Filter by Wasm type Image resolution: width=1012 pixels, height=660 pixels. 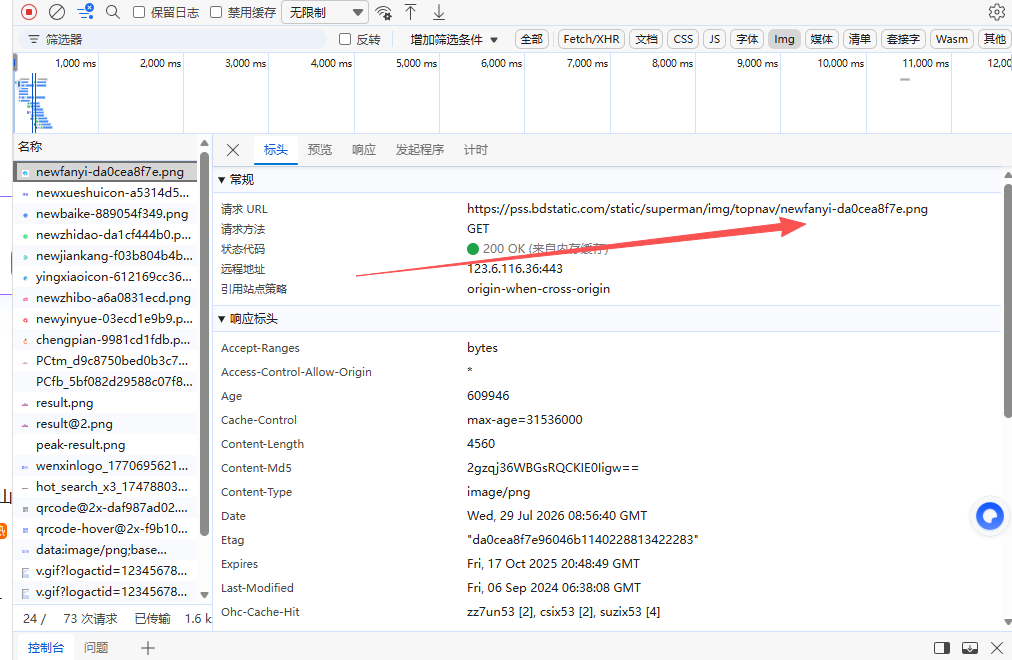[x=952, y=39]
